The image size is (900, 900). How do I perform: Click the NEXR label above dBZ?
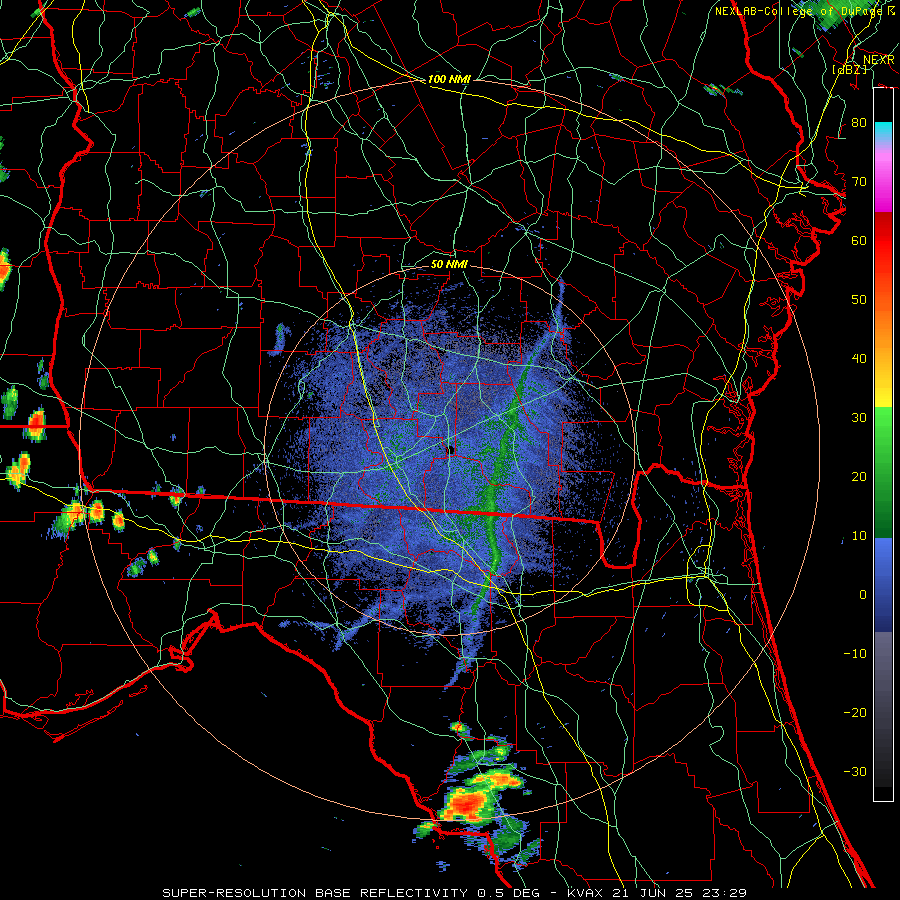point(878,60)
